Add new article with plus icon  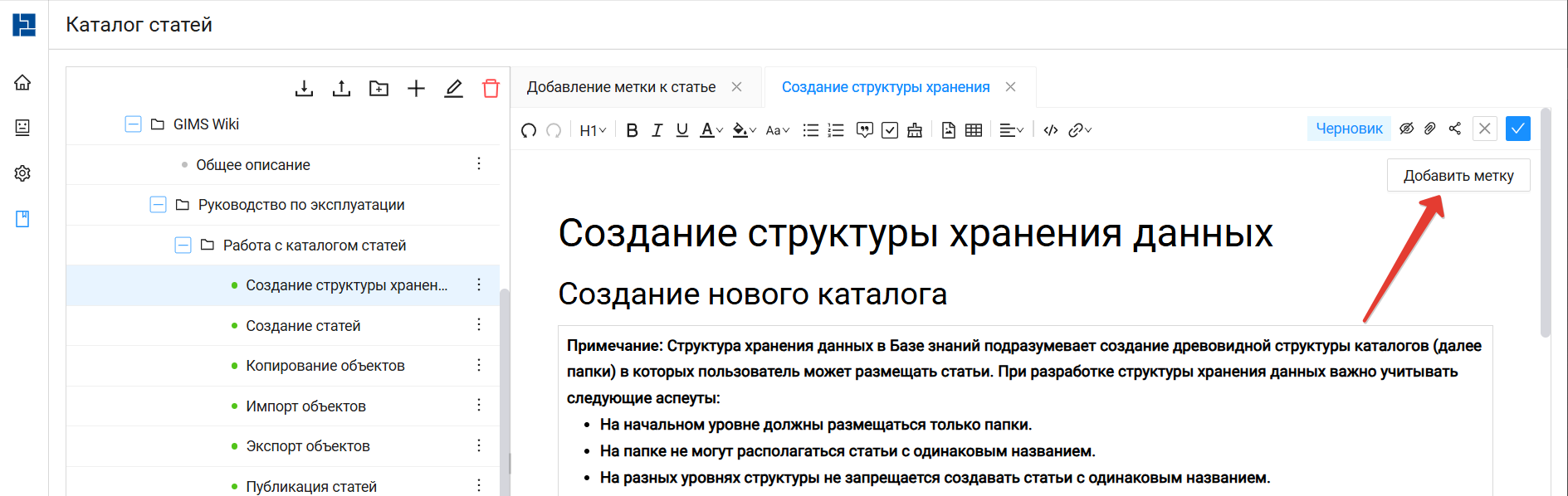coord(416,88)
